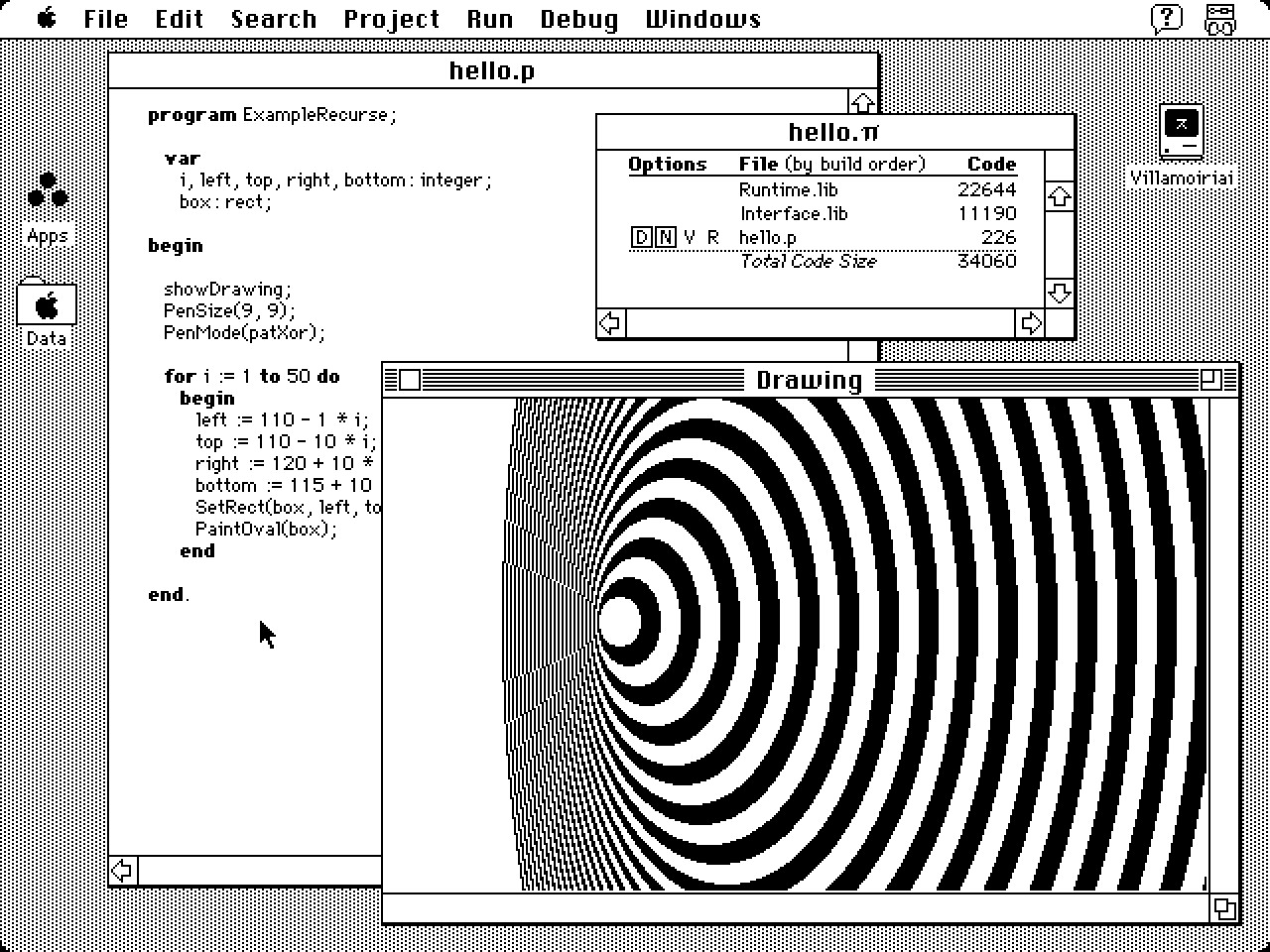
Task: Open the Project menu
Action: (x=392, y=19)
